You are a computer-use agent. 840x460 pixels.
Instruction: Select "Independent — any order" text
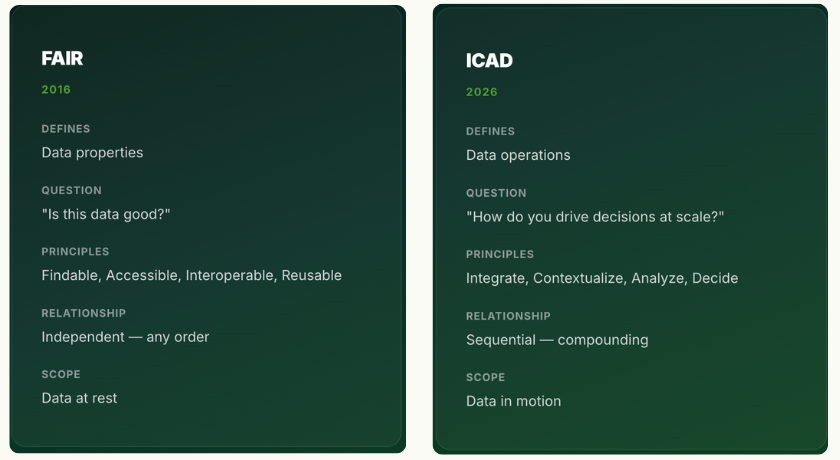(x=125, y=337)
